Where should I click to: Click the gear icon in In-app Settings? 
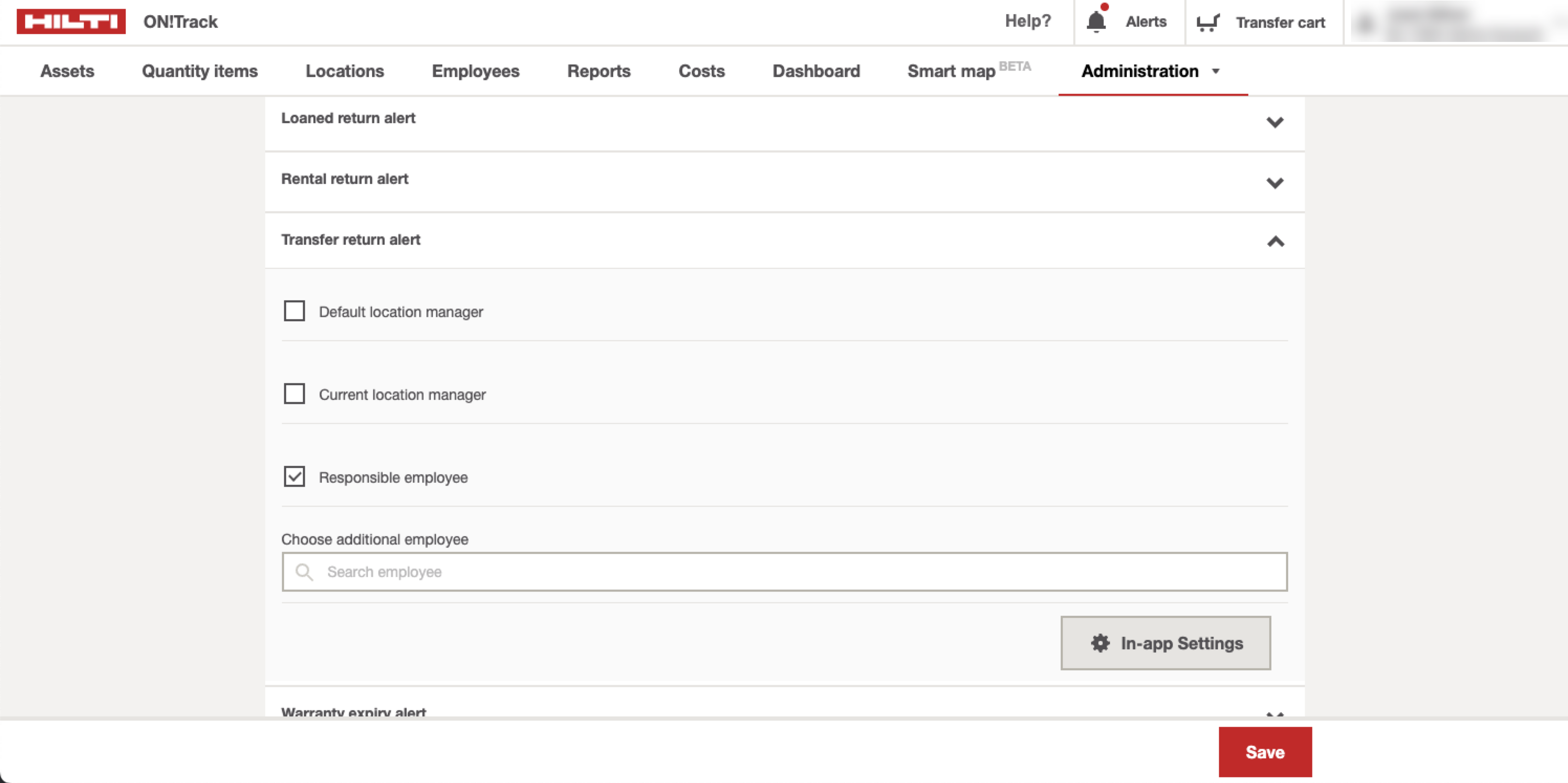1100,643
